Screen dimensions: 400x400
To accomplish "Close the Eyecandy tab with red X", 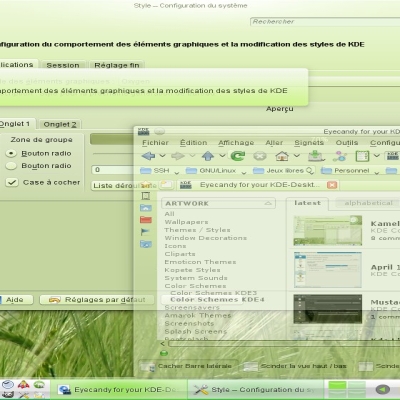I will pos(332,185).
